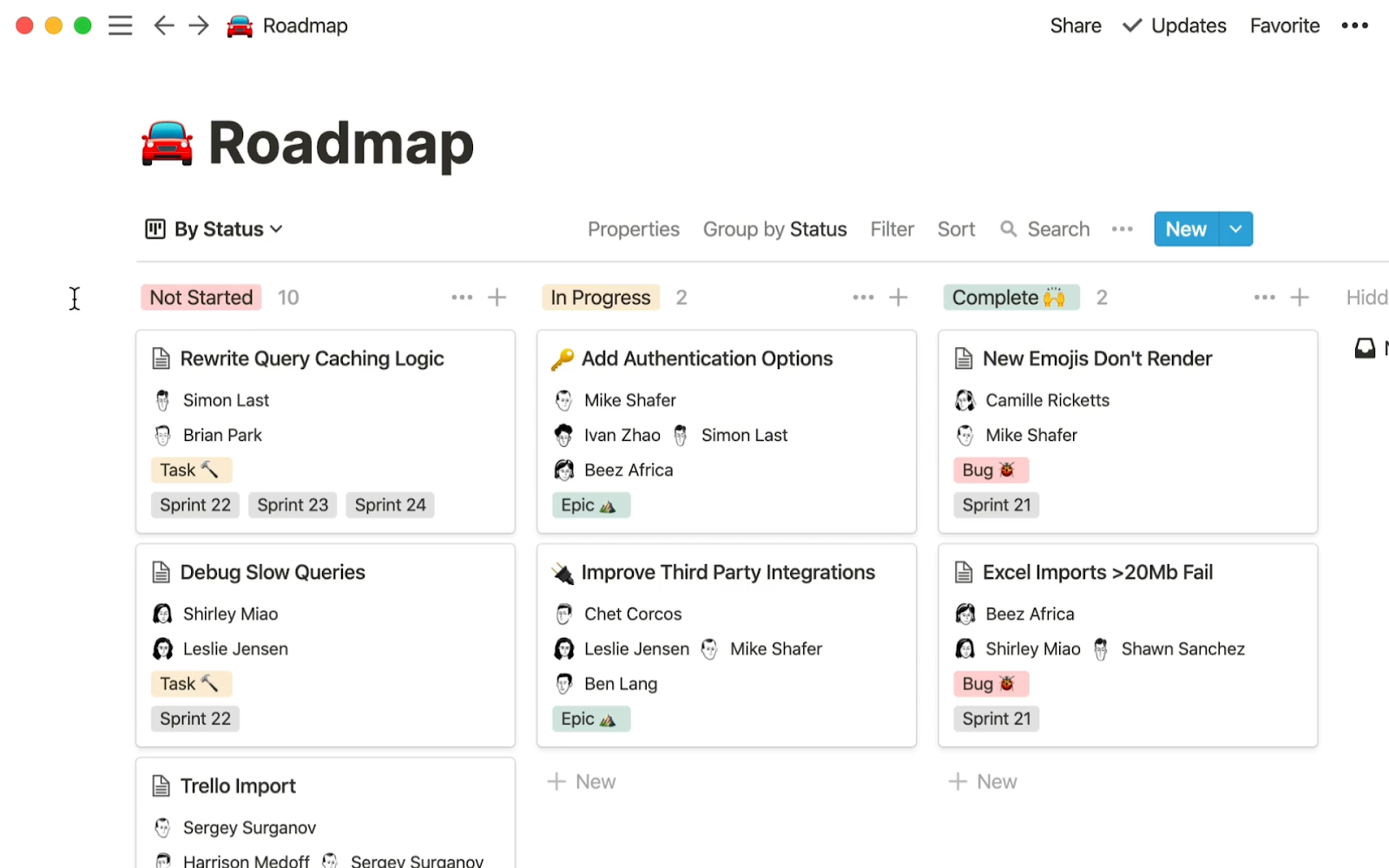Open the Share menu
This screenshot has width=1389, height=868.
(x=1076, y=25)
